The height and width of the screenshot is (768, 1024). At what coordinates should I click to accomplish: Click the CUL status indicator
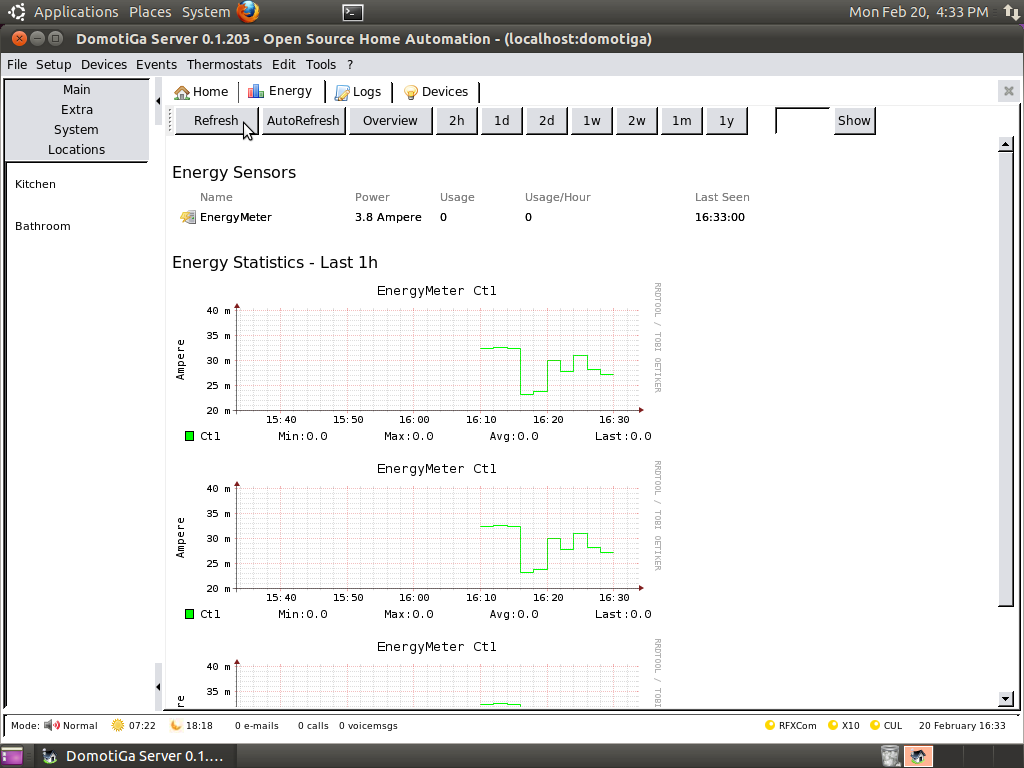pyautogui.click(x=886, y=726)
